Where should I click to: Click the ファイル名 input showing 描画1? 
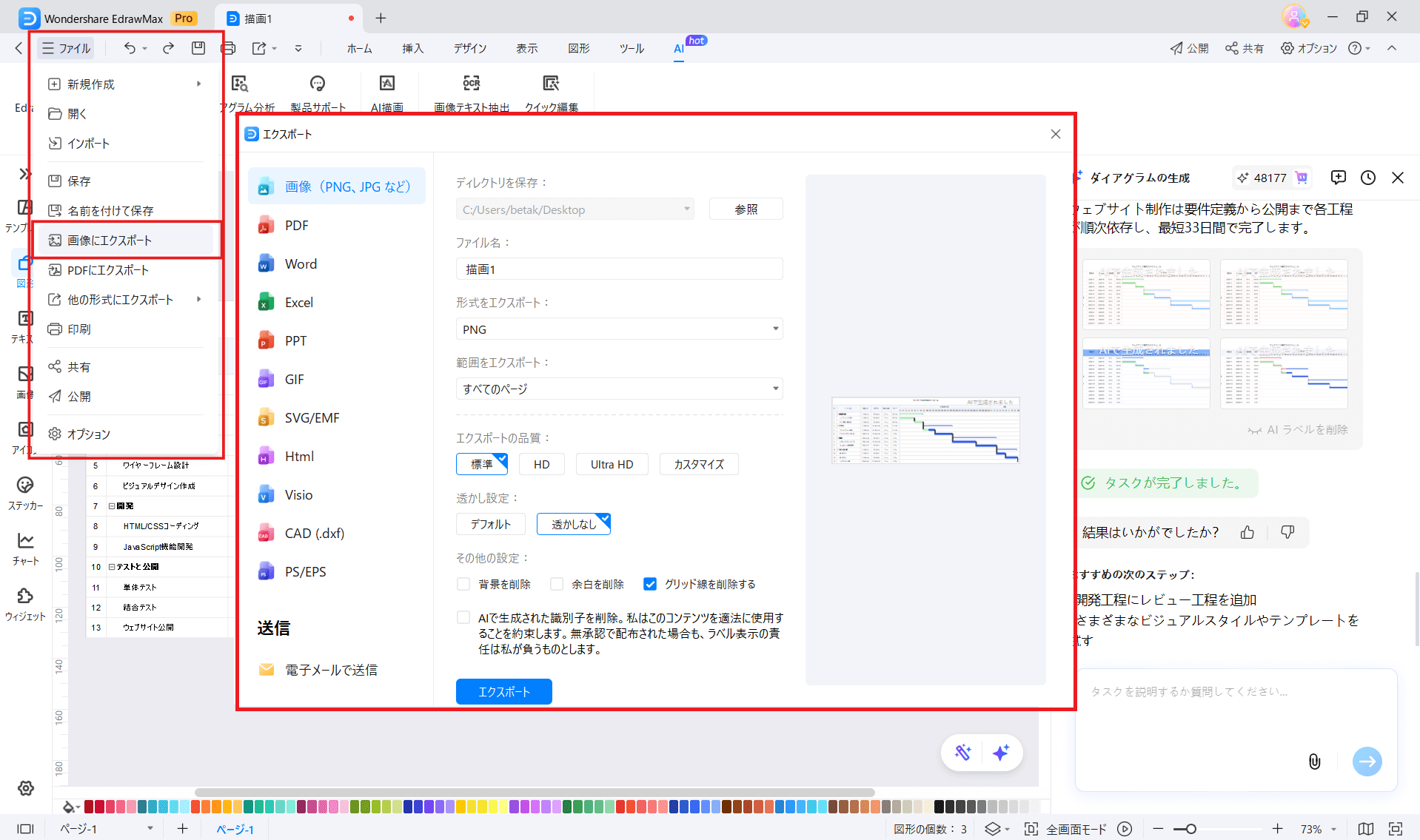pyautogui.click(x=619, y=269)
